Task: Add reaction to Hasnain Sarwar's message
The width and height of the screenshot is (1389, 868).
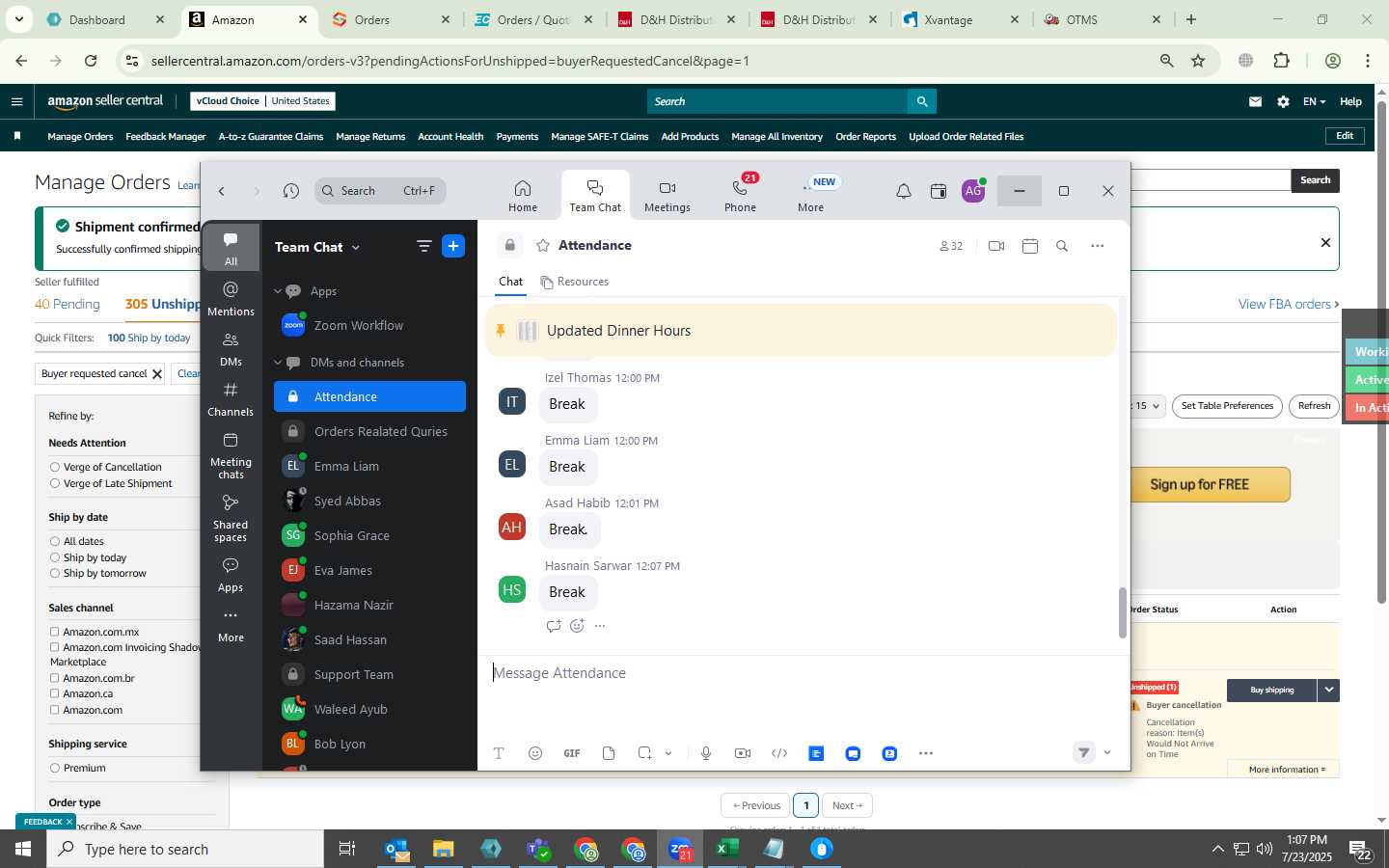Action: tap(577, 626)
